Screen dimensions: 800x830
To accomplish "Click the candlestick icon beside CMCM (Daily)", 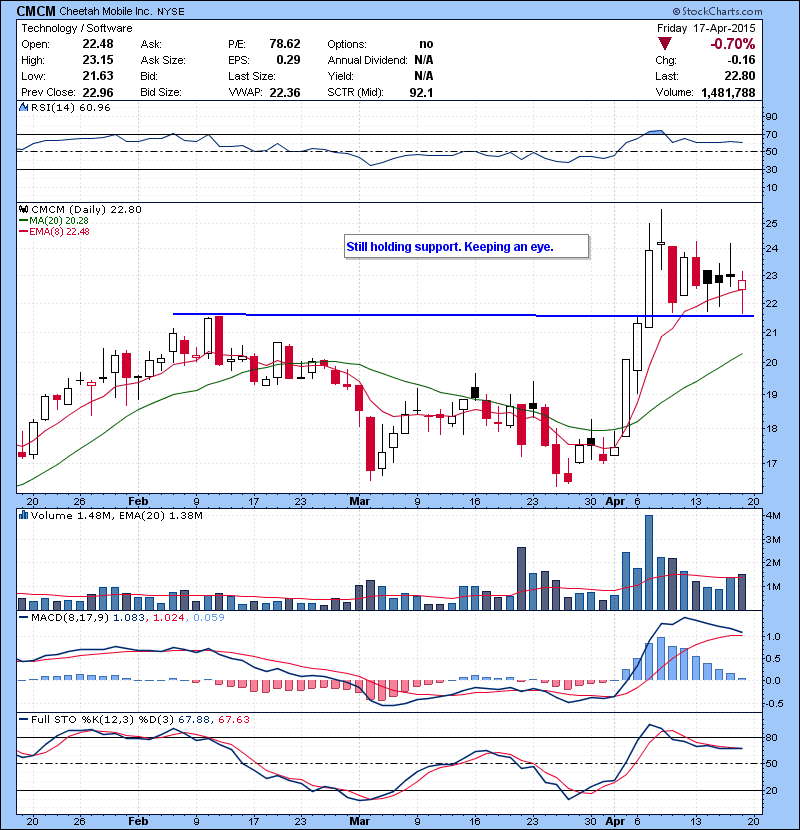I will 23,209.
